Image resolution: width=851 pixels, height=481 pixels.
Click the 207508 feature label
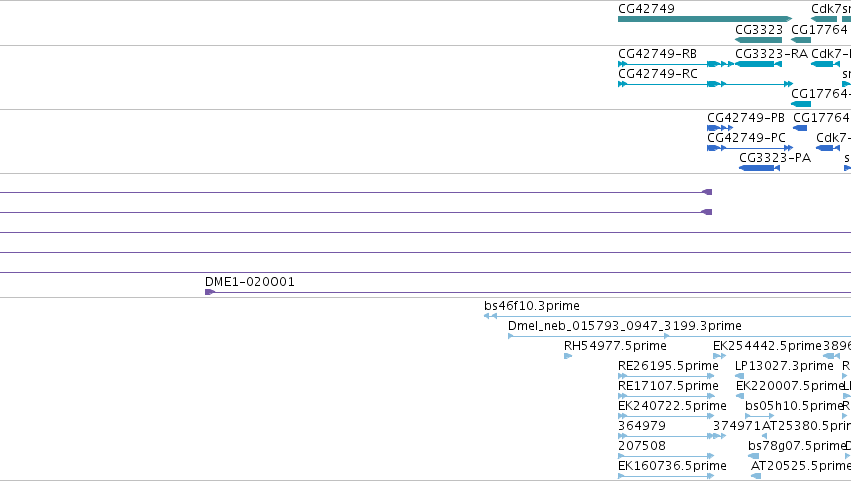click(x=642, y=446)
